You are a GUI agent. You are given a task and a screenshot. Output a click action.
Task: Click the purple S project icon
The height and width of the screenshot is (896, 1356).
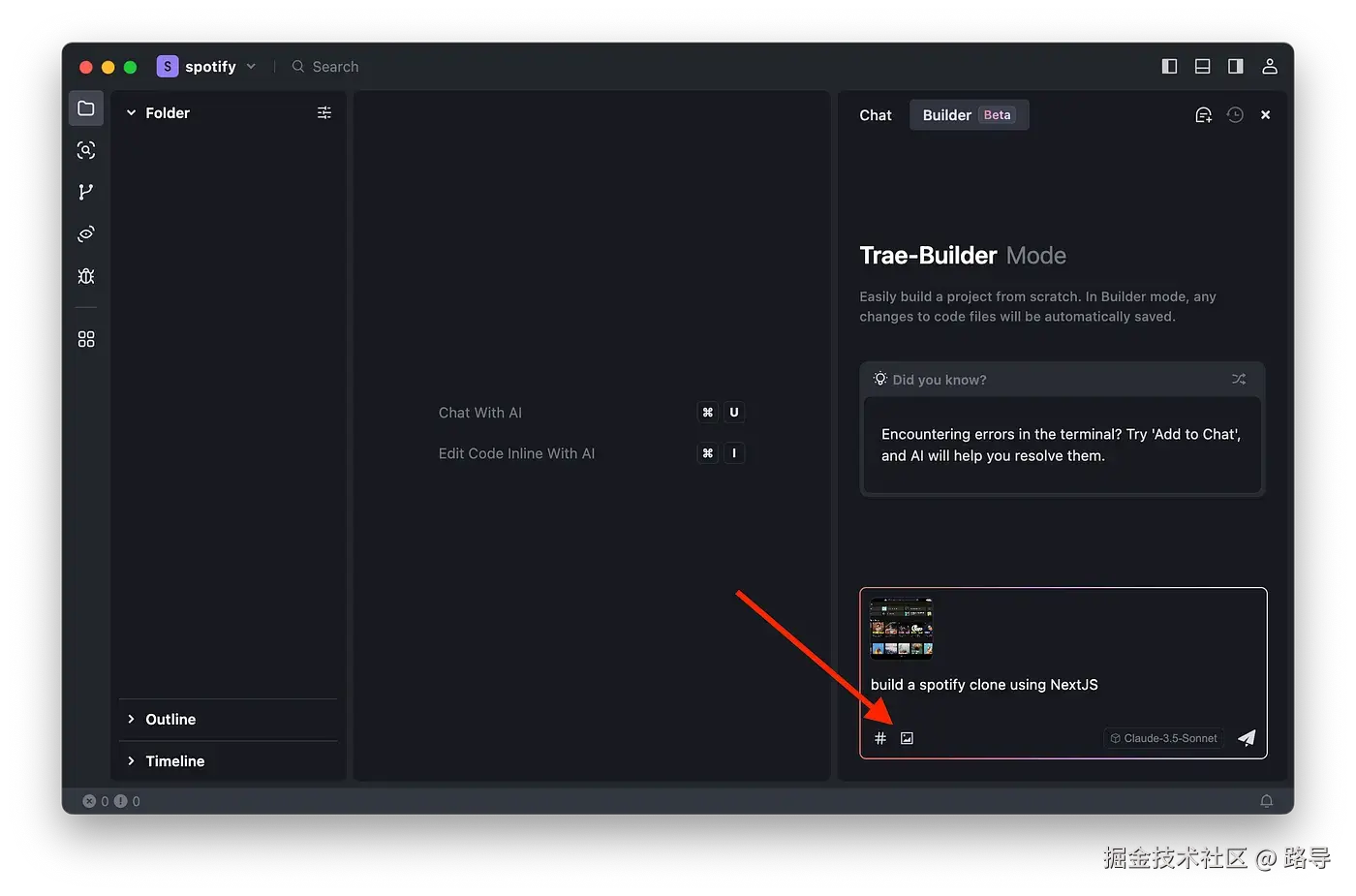click(168, 66)
